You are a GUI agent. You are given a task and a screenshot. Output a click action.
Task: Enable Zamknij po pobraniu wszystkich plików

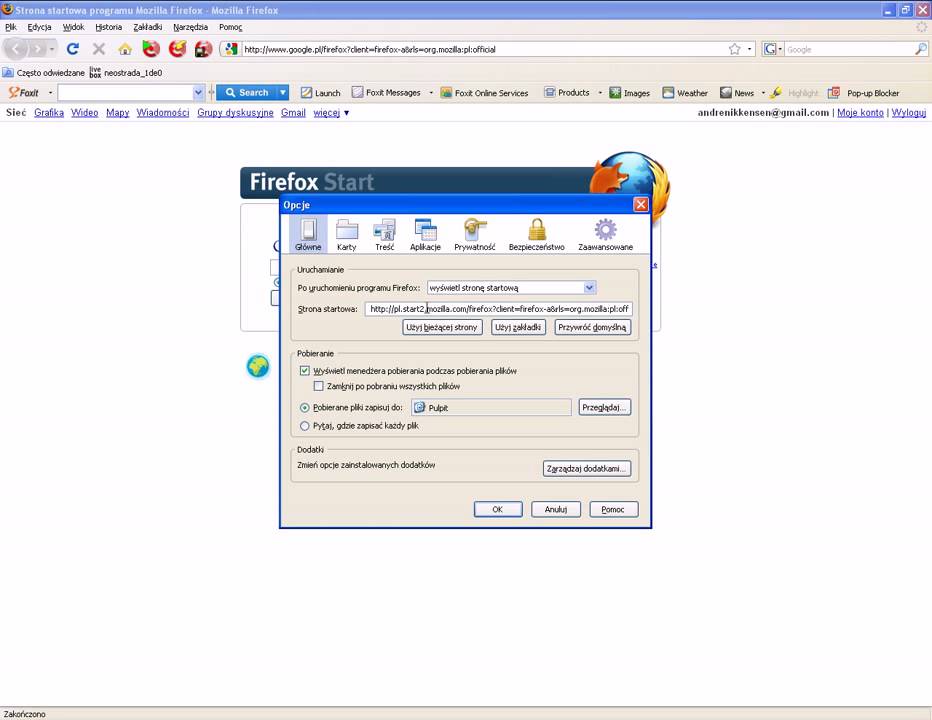(319, 386)
